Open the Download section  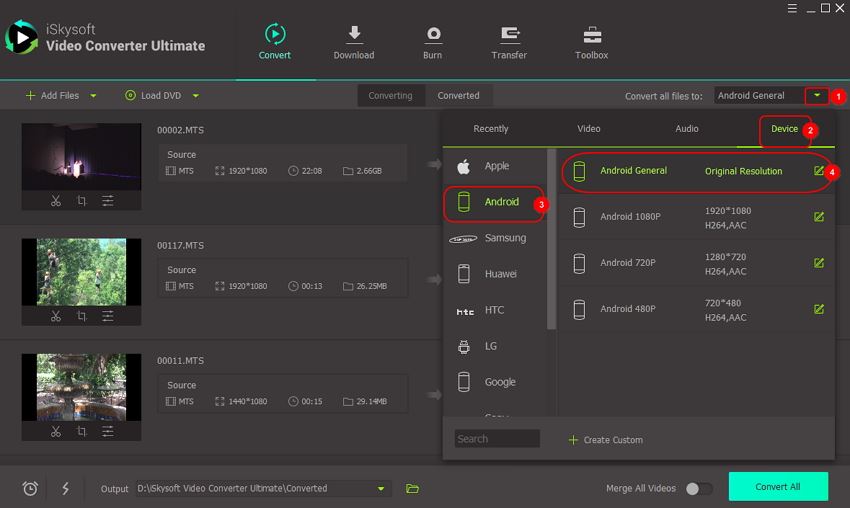(353, 41)
